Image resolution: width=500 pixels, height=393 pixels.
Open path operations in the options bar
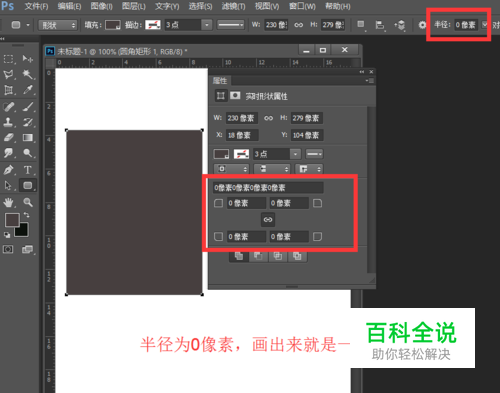(361, 25)
